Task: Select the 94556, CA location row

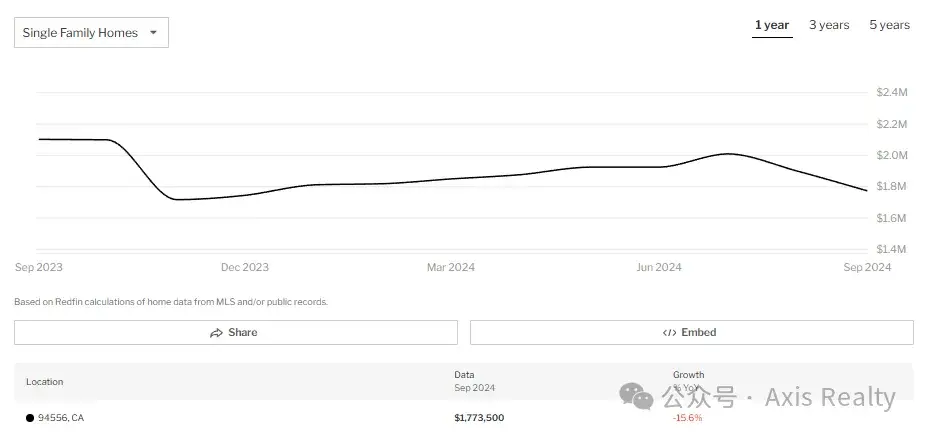Action: 60,418
